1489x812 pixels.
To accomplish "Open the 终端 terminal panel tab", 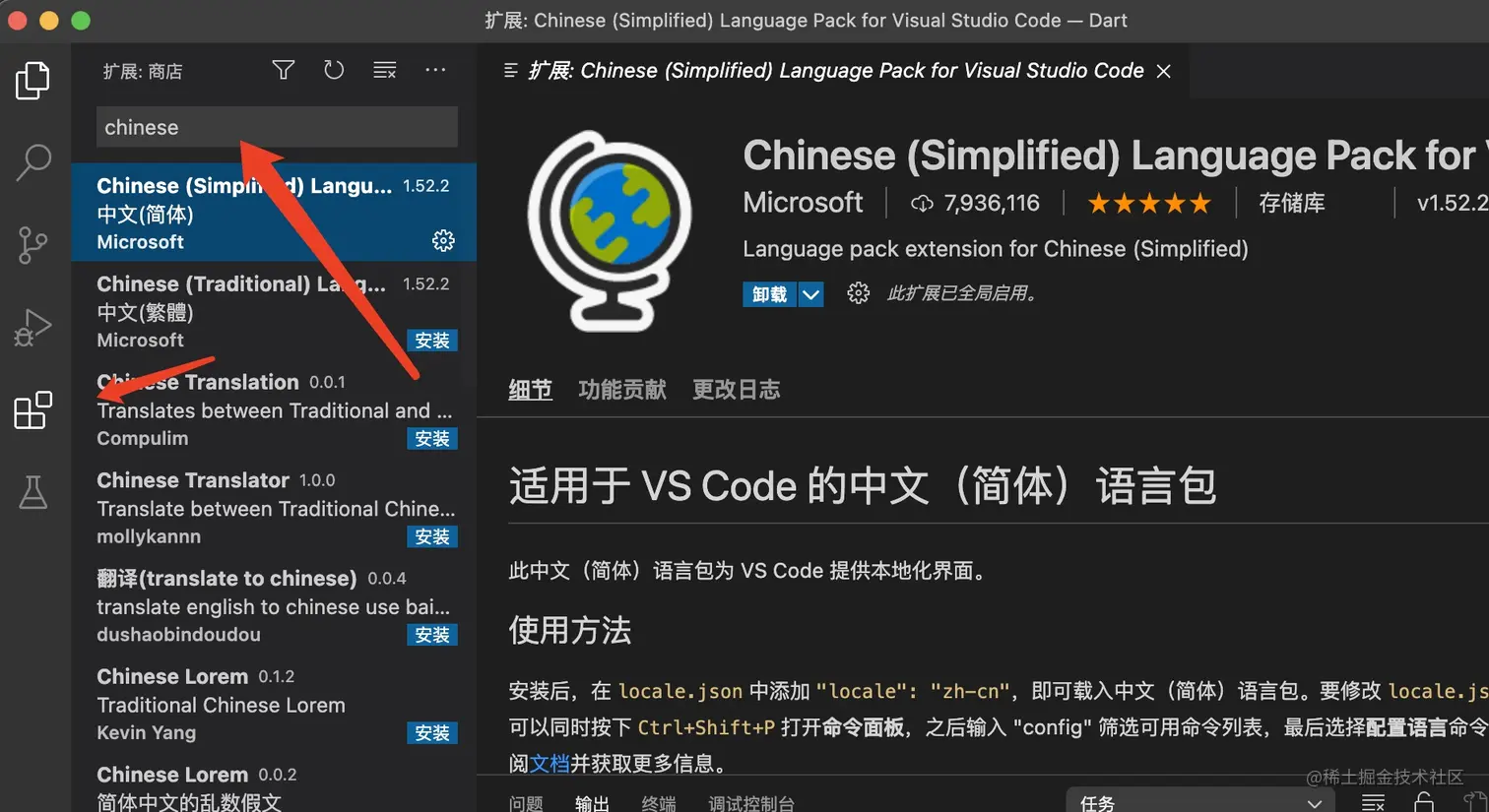I will pos(659,803).
